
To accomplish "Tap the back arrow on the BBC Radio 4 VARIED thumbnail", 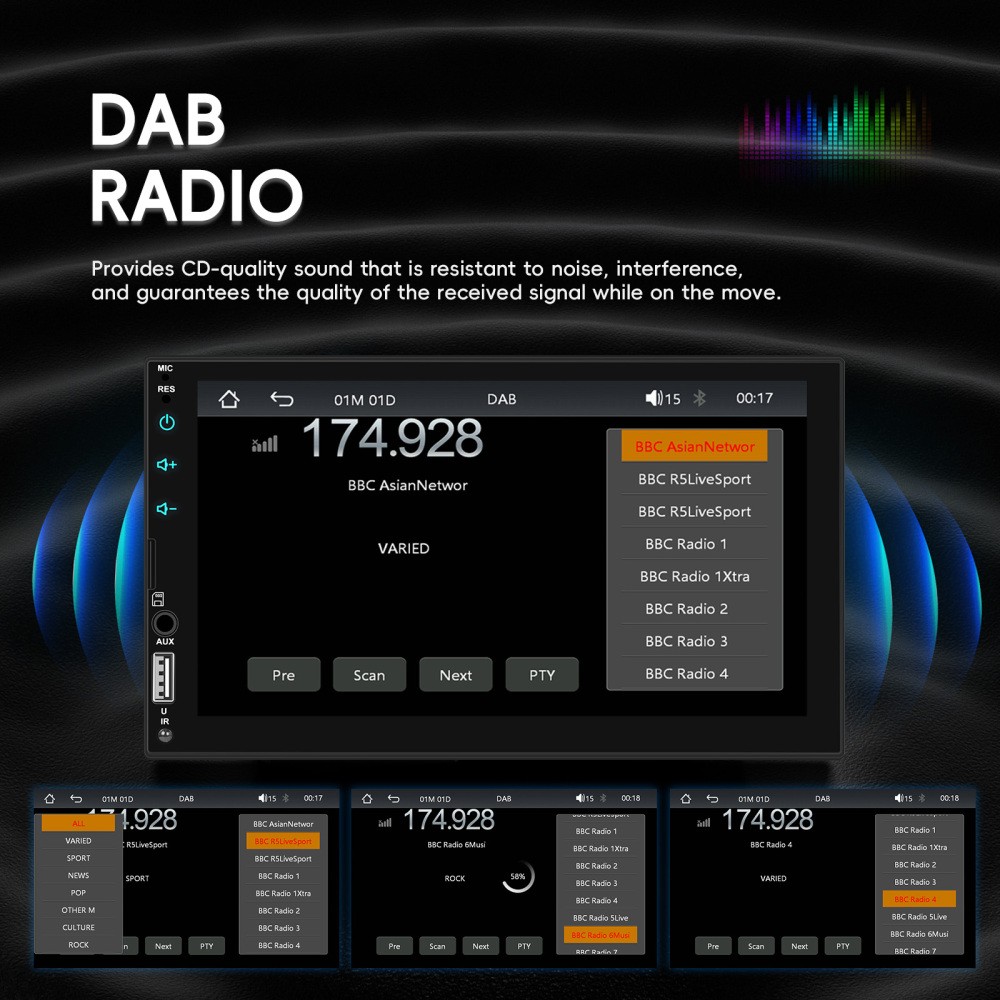I will pos(712,798).
